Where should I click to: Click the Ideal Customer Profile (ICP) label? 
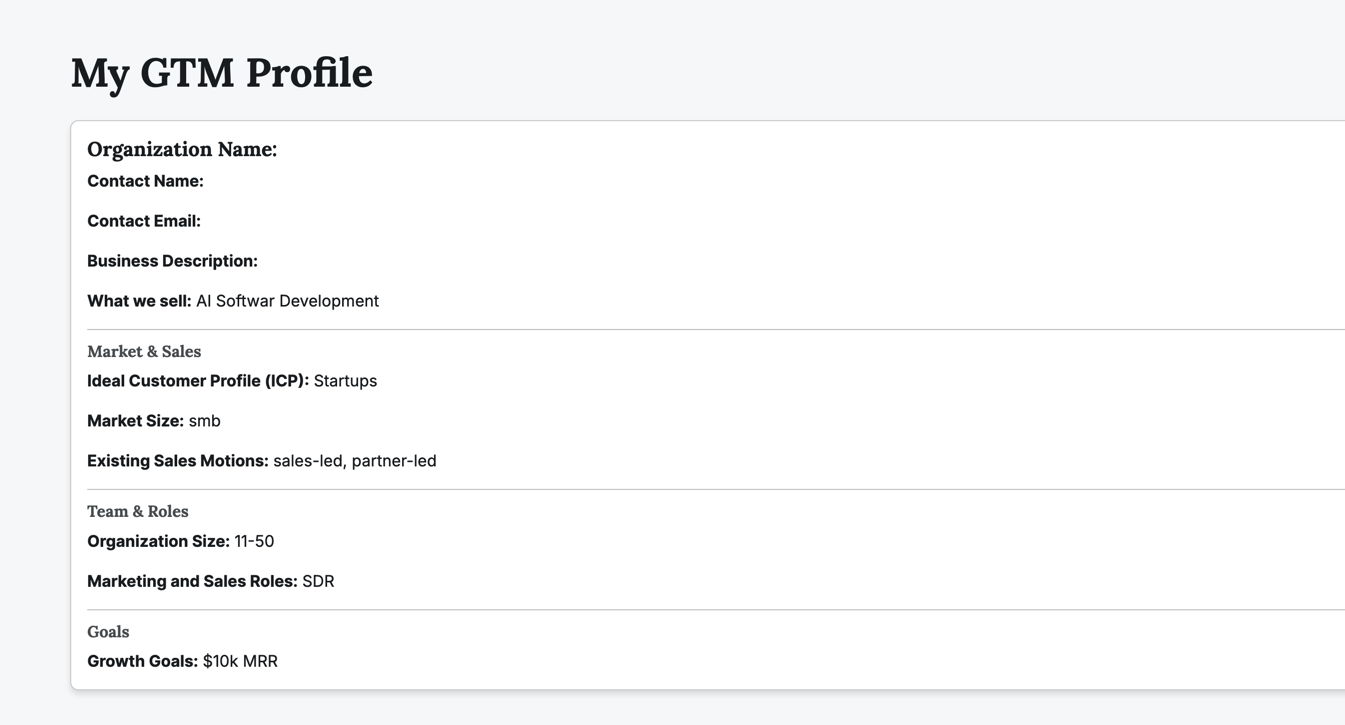[x=198, y=381]
